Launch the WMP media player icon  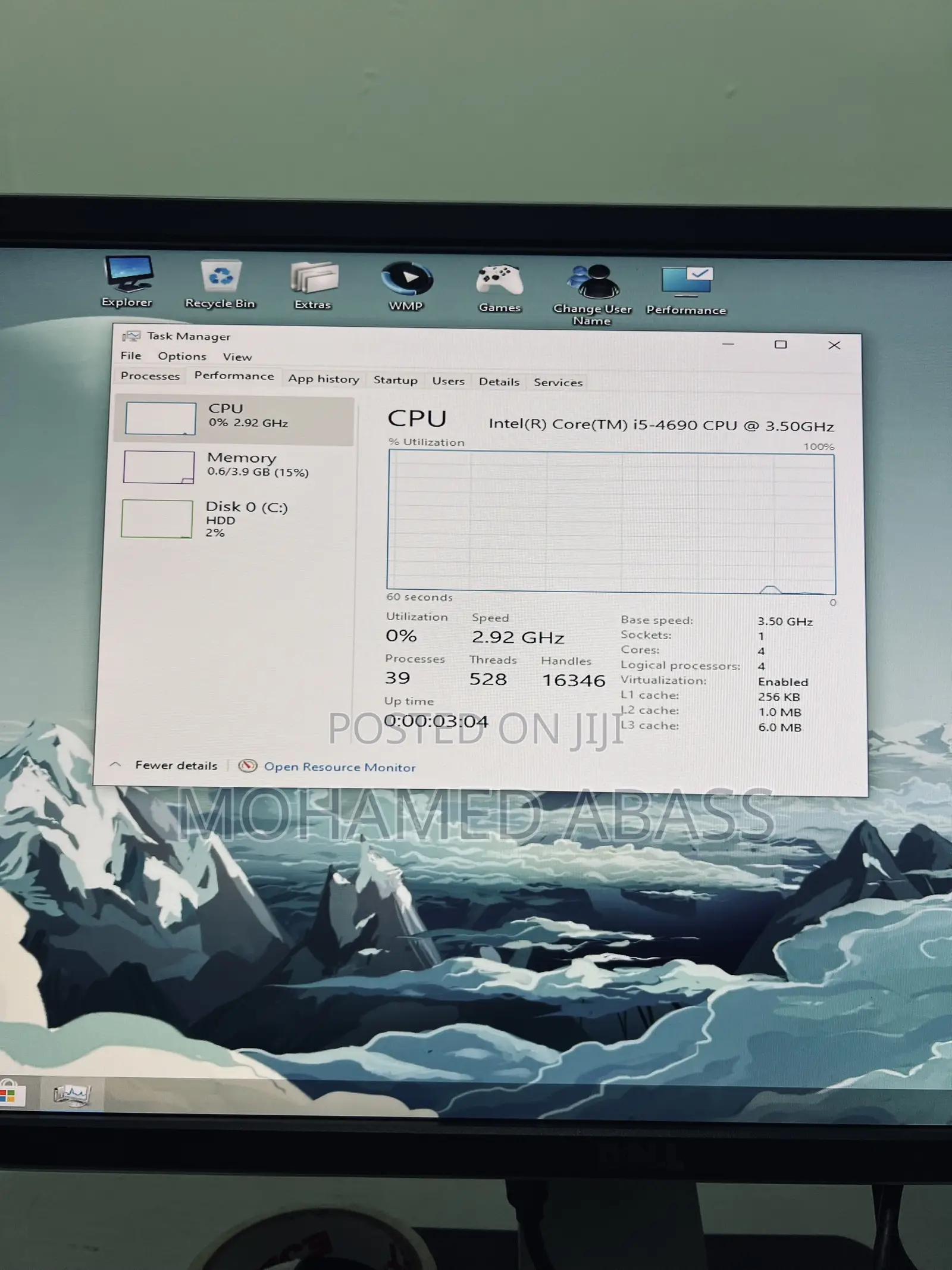point(406,286)
